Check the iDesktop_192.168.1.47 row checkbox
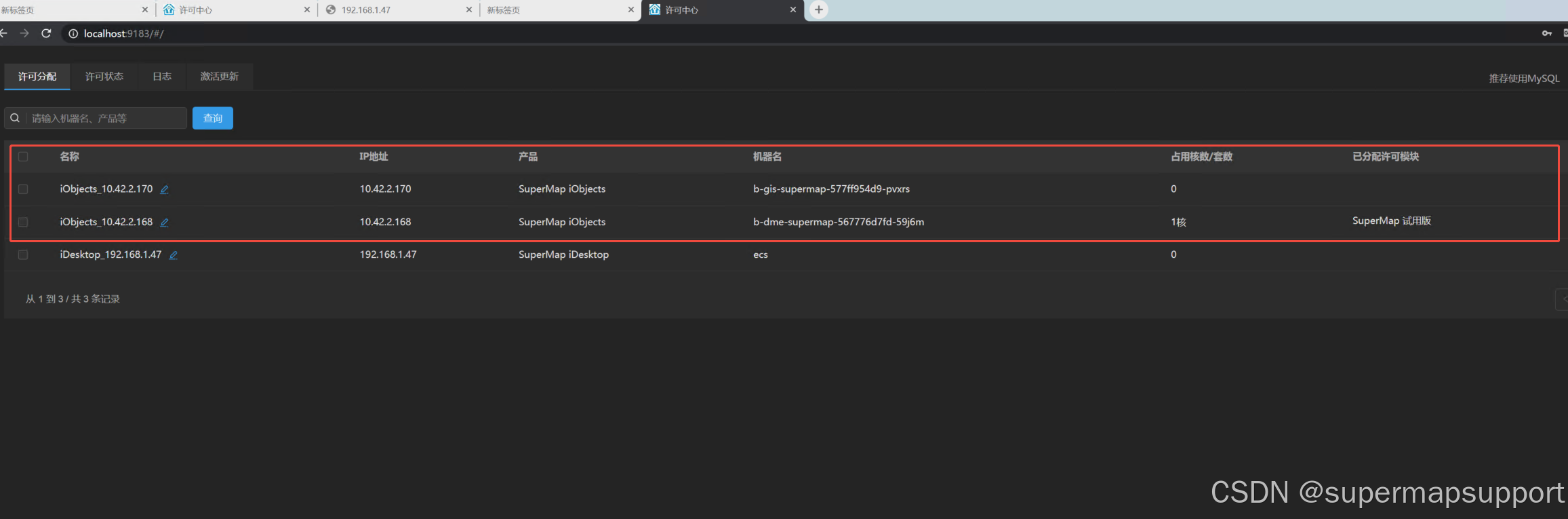The height and width of the screenshot is (519, 1568). 23,254
